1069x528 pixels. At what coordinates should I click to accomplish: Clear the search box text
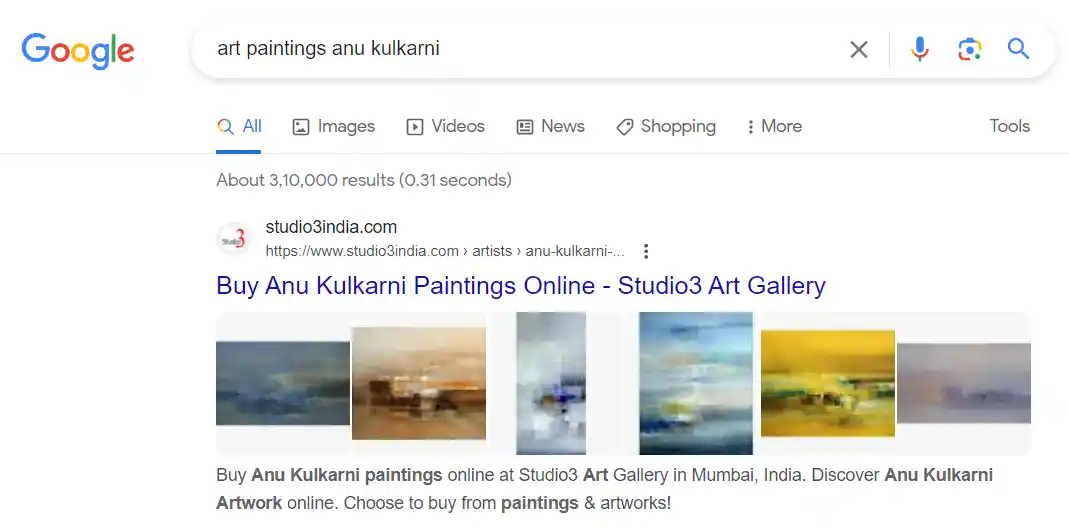click(858, 49)
